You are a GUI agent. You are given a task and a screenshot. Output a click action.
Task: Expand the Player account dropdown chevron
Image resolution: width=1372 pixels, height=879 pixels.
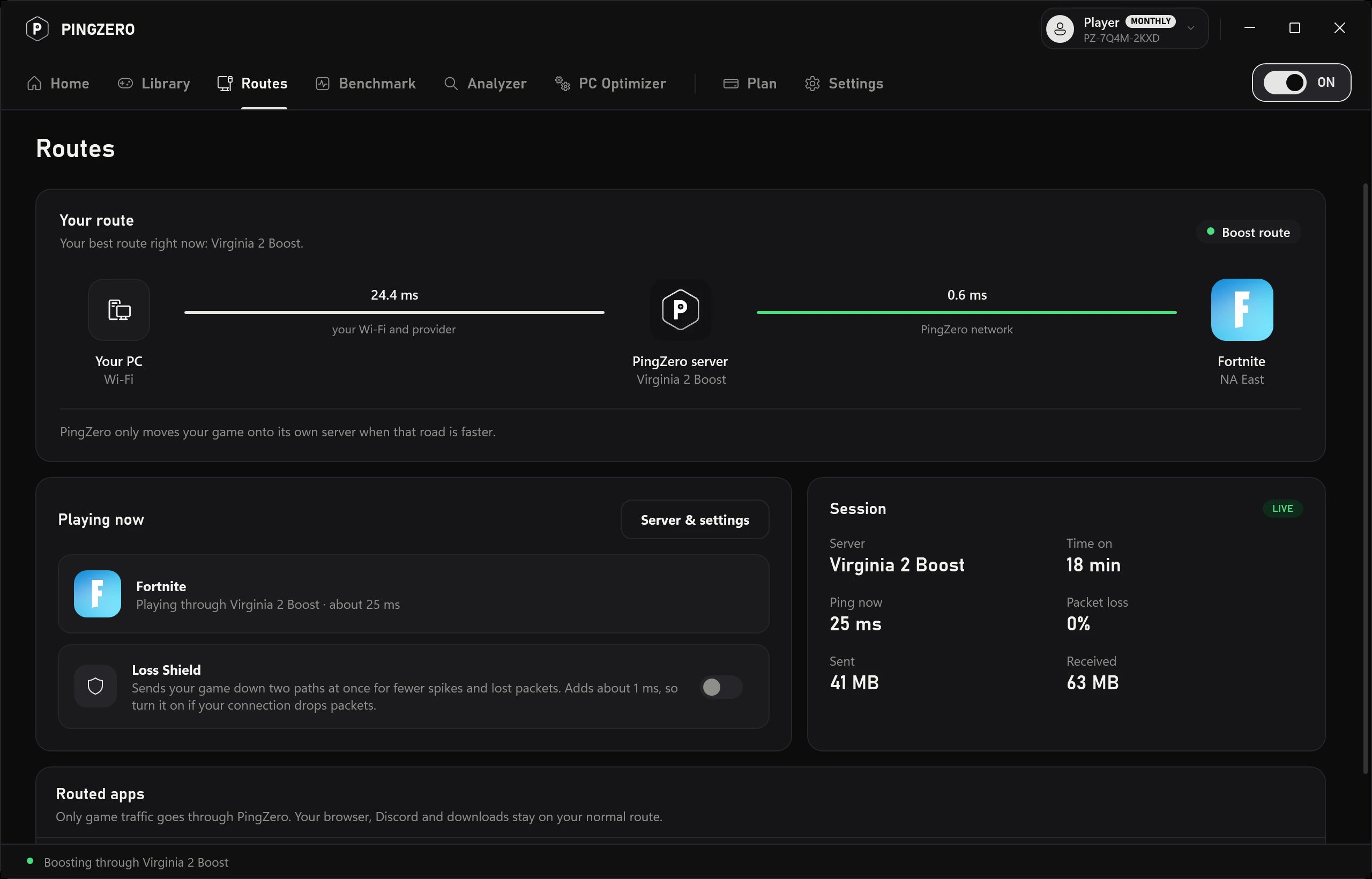[1190, 28]
